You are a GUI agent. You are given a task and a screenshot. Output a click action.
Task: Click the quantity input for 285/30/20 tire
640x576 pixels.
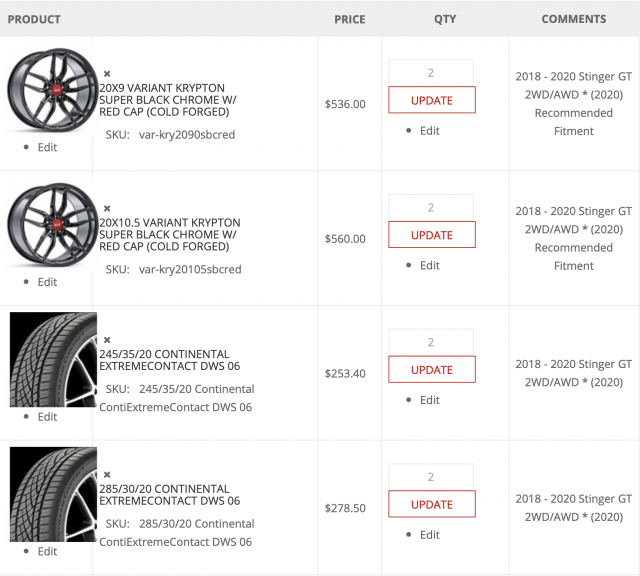coord(431,478)
